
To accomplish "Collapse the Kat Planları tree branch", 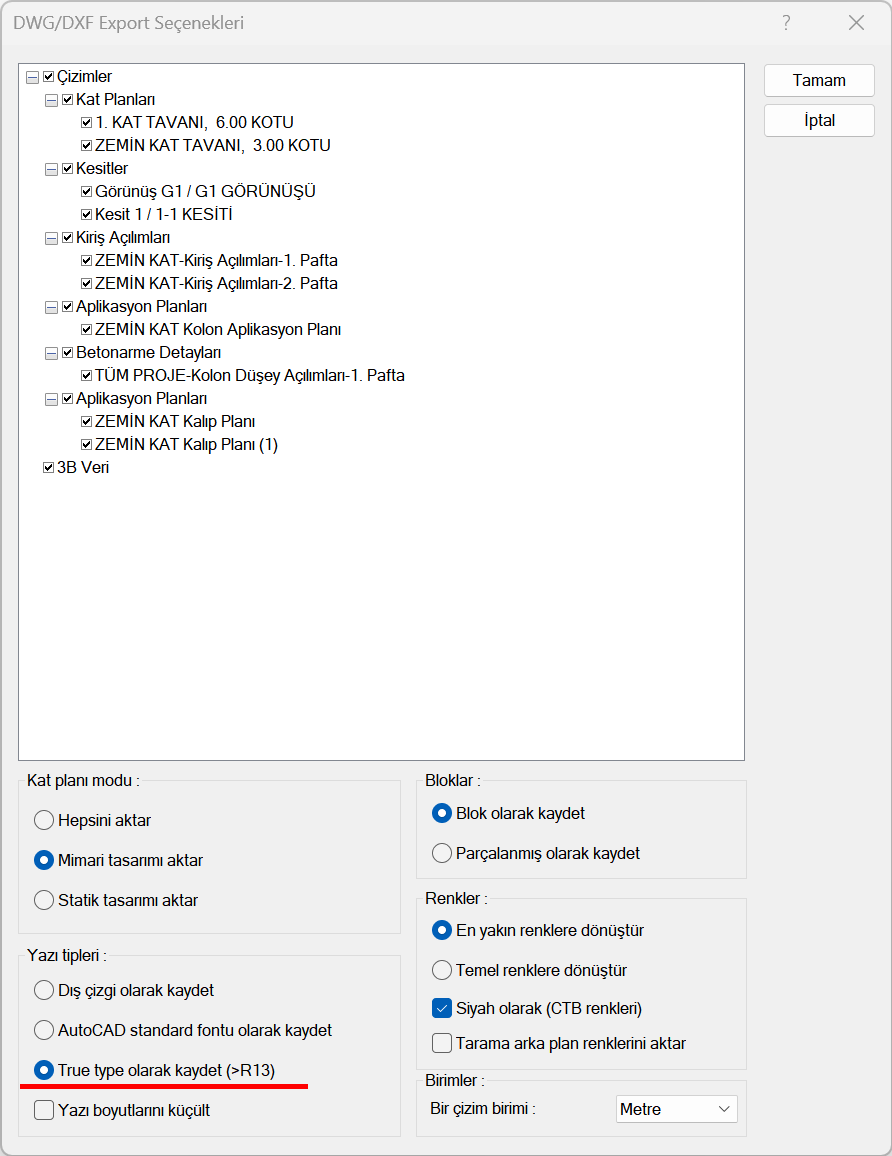I will [52, 100].
